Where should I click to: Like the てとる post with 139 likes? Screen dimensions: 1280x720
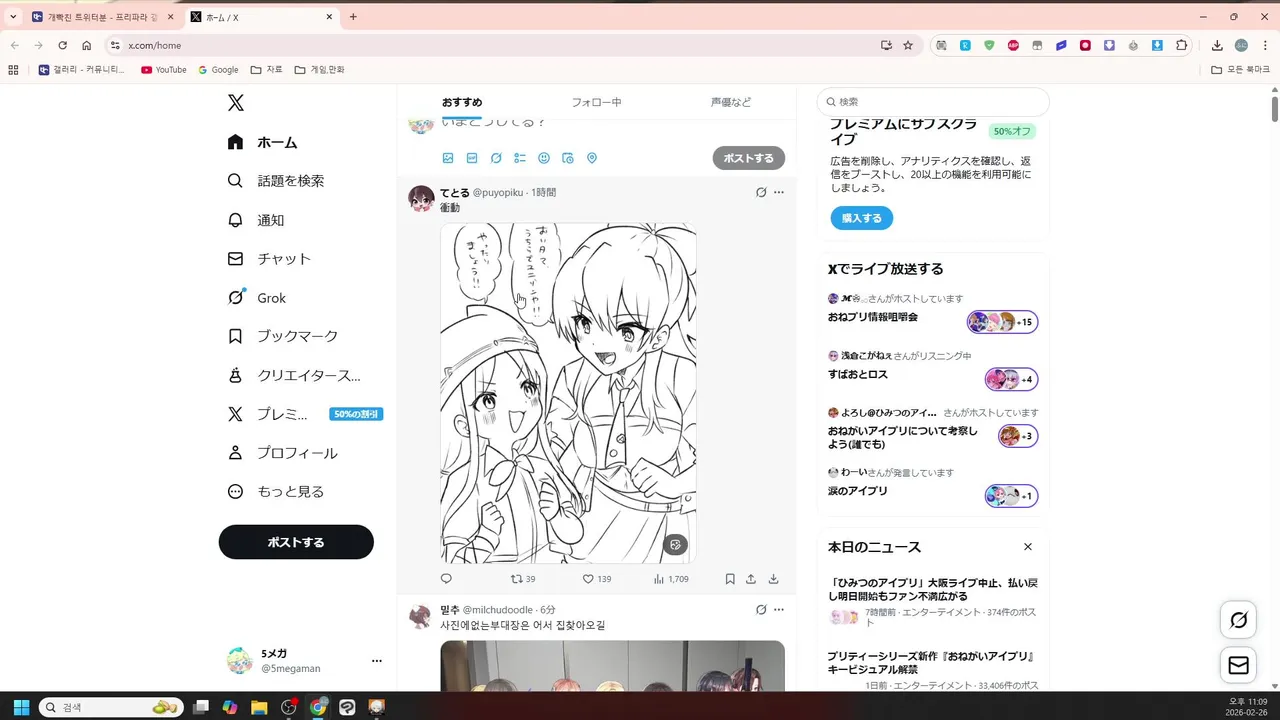pos(597,579)
